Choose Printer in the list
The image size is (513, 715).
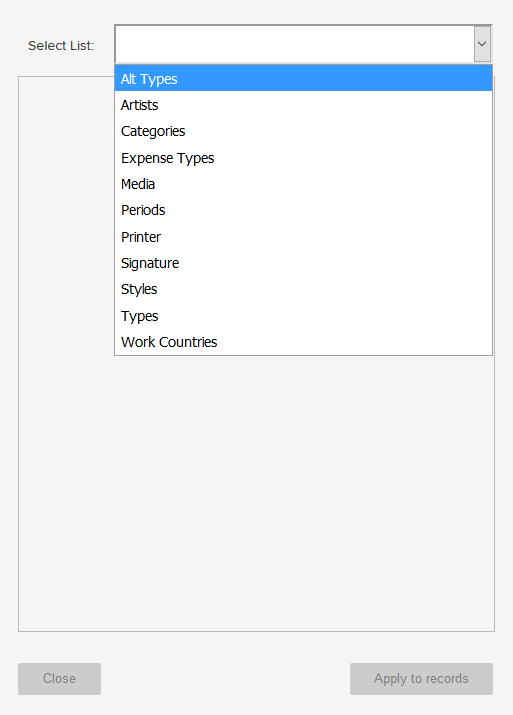303,237
